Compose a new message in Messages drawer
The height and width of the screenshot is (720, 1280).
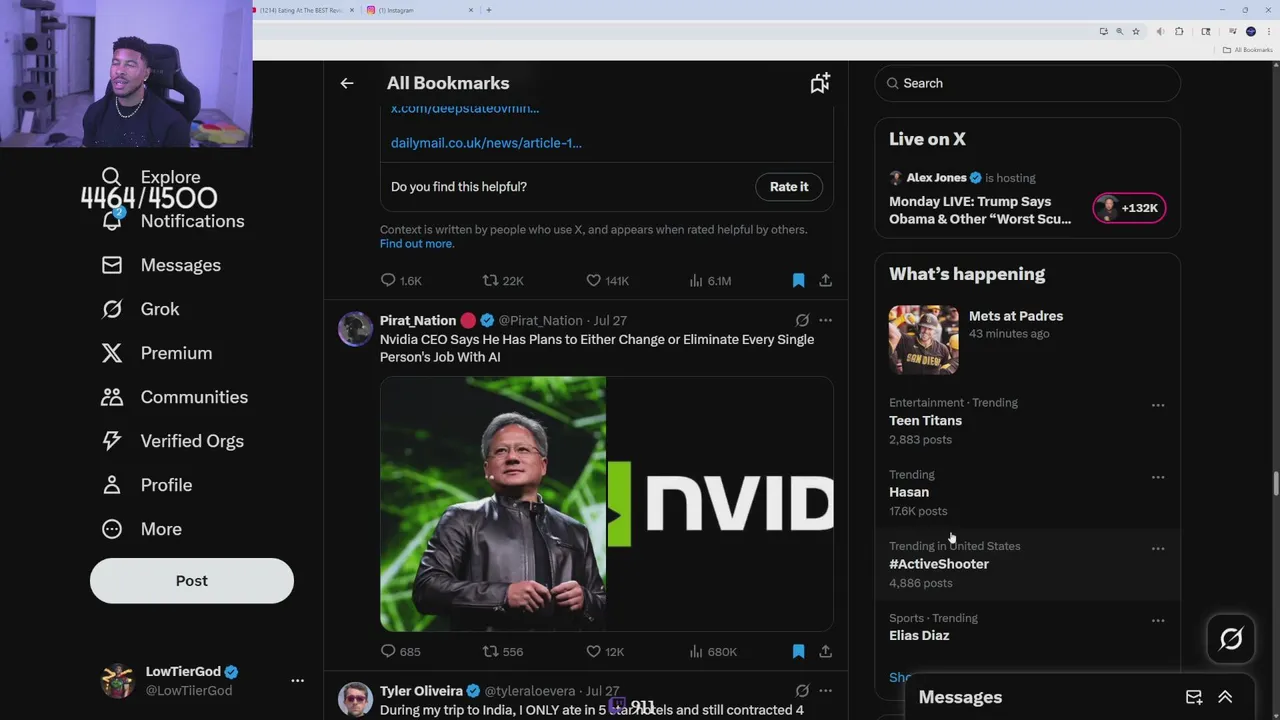(x=1194, y=697)
